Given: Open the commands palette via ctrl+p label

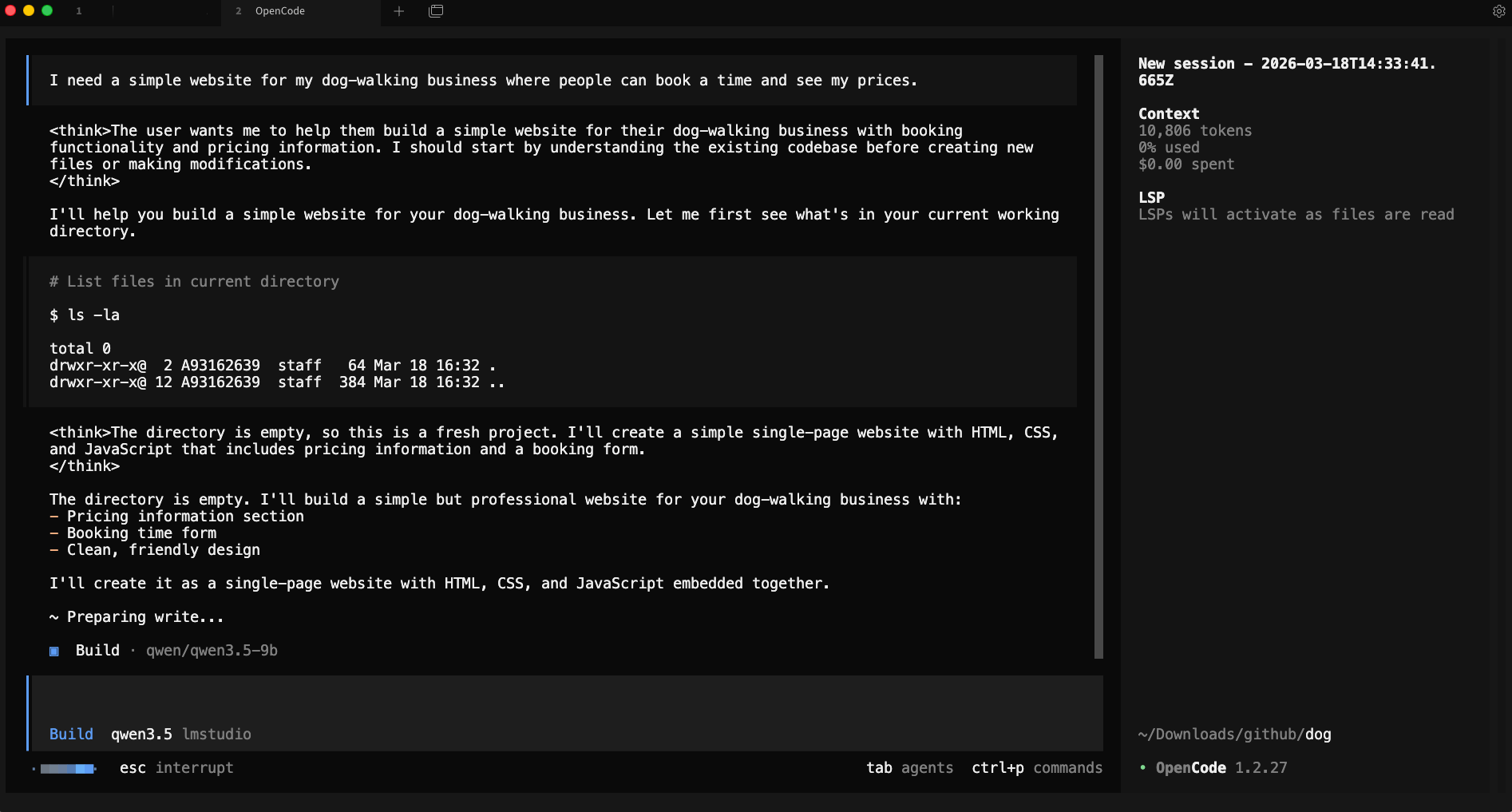Looking at the screenshot, I should pos(1037,767).
